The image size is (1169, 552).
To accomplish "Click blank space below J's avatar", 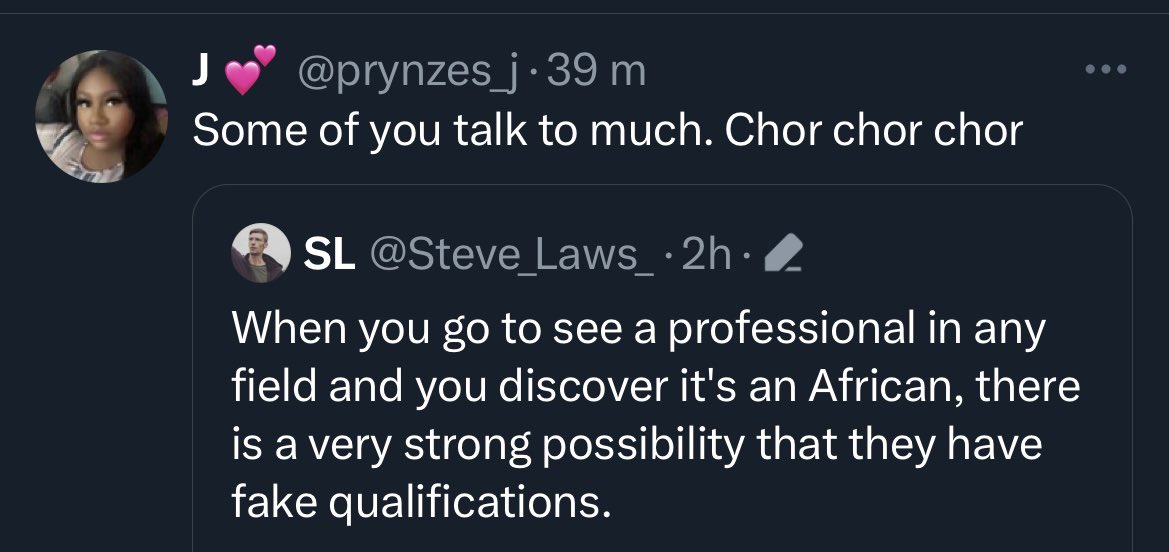I will [x=102, y=350].
